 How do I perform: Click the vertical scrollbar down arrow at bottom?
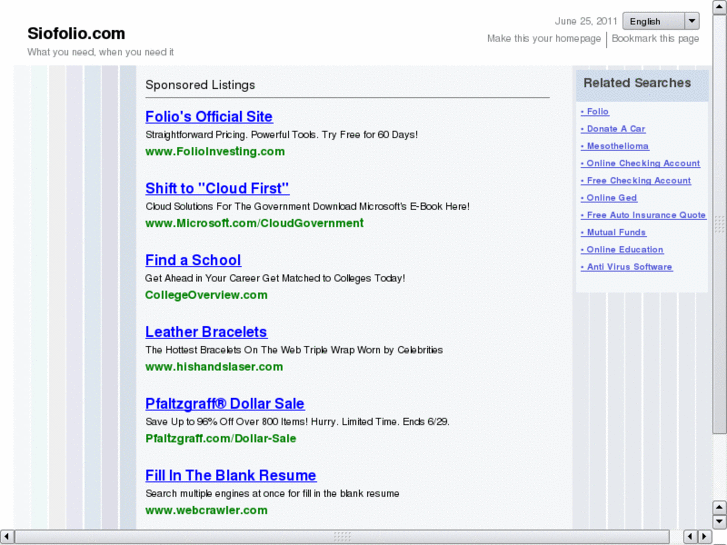click(x=719, y=522)
